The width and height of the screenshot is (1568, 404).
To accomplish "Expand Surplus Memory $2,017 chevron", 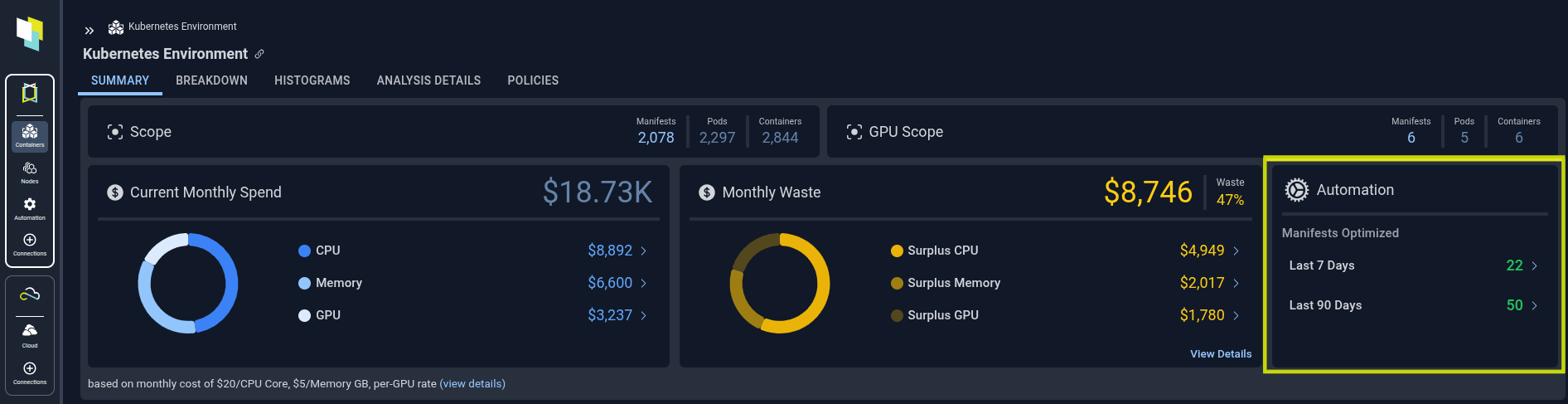I will point(1236,283).
